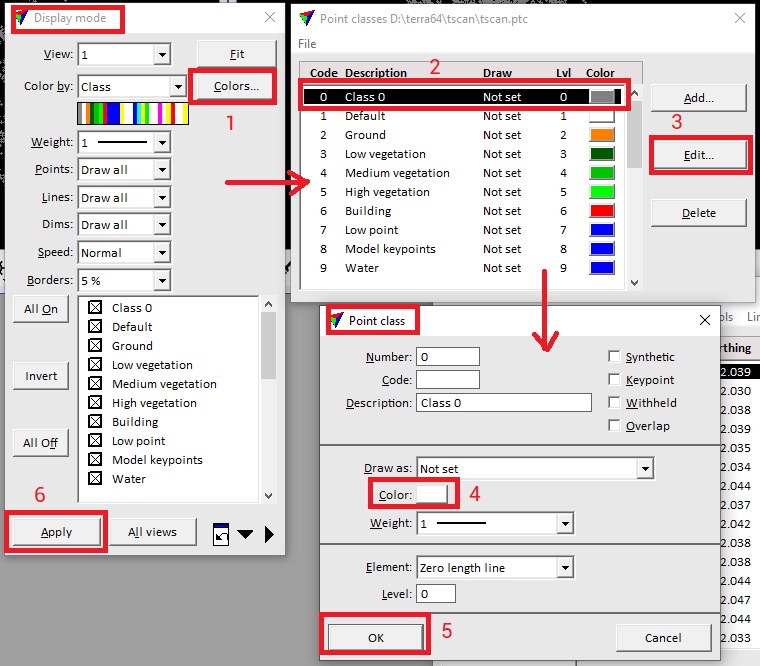The image size is (760, 666).
Task: Close the Point class dialog
Action: [705, 320]
